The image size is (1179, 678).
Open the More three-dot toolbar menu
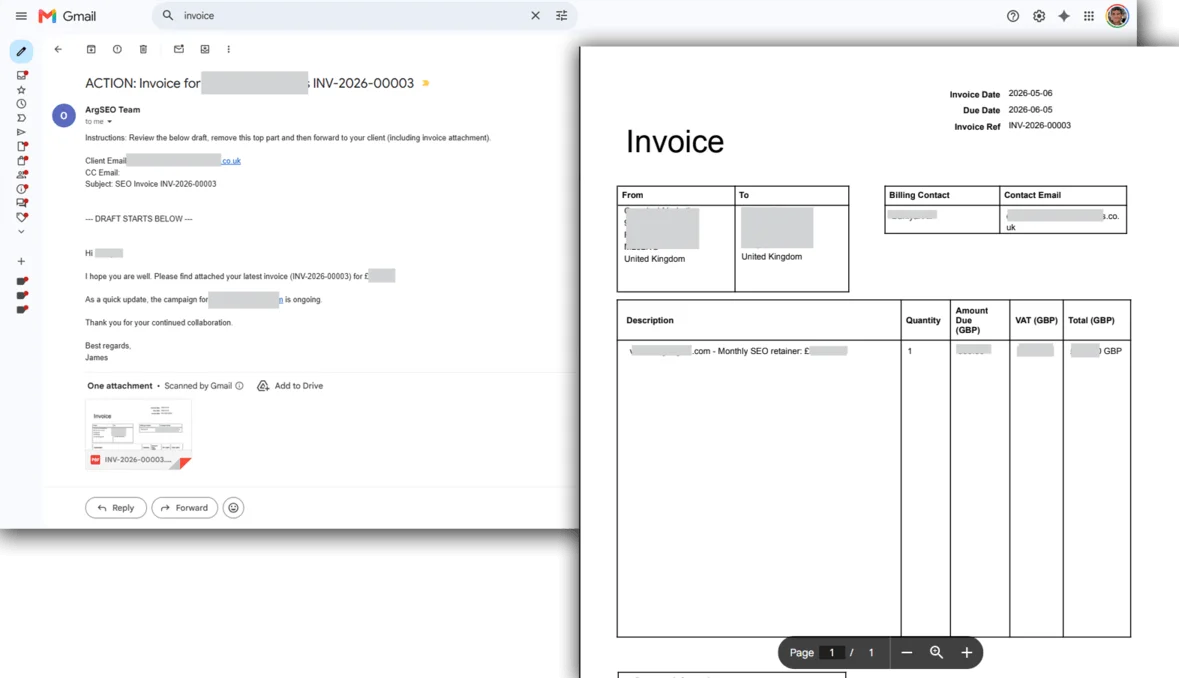(229, 49)
